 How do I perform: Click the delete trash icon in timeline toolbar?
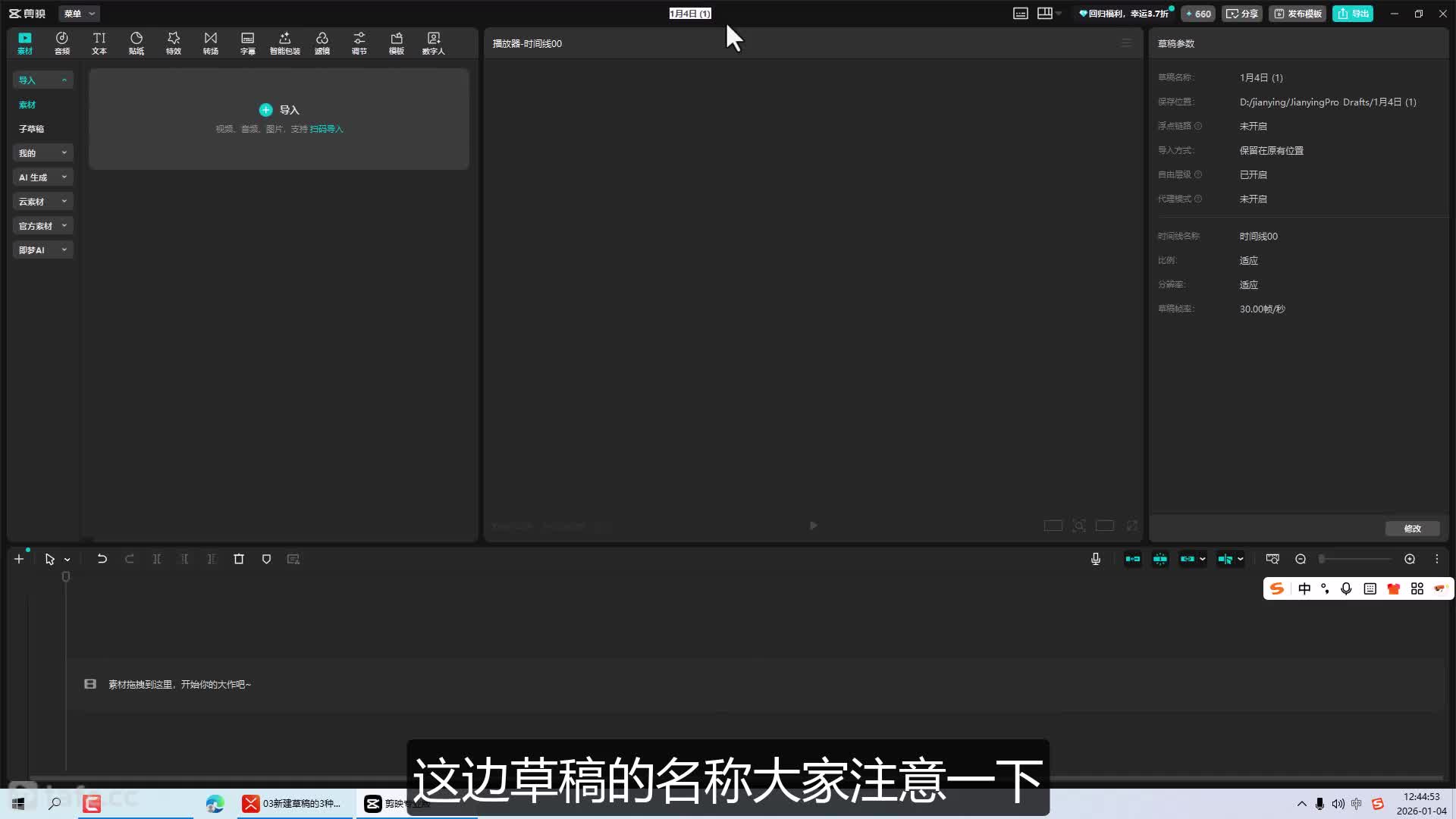tap(239, 559)
